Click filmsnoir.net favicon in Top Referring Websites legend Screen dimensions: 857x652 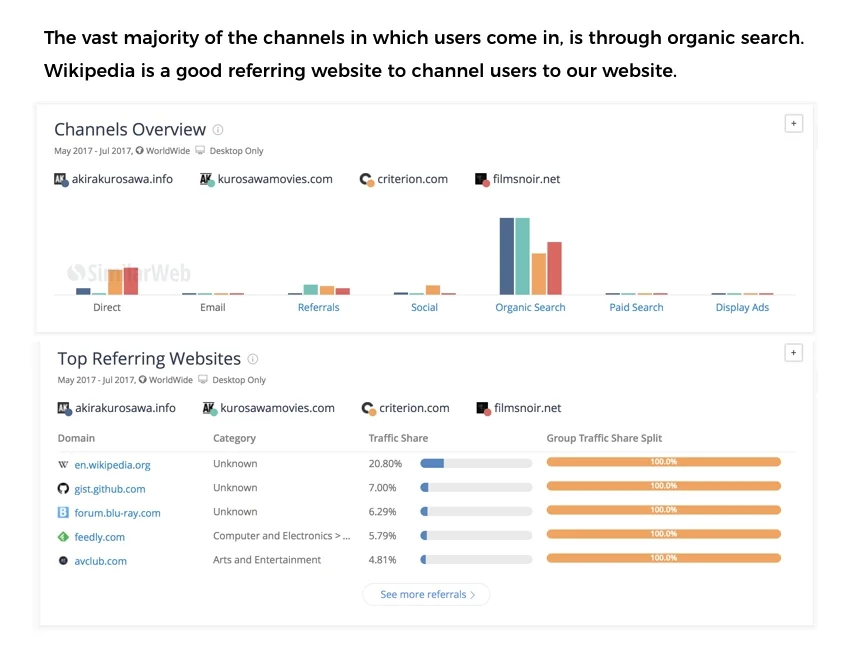(483, 408)
